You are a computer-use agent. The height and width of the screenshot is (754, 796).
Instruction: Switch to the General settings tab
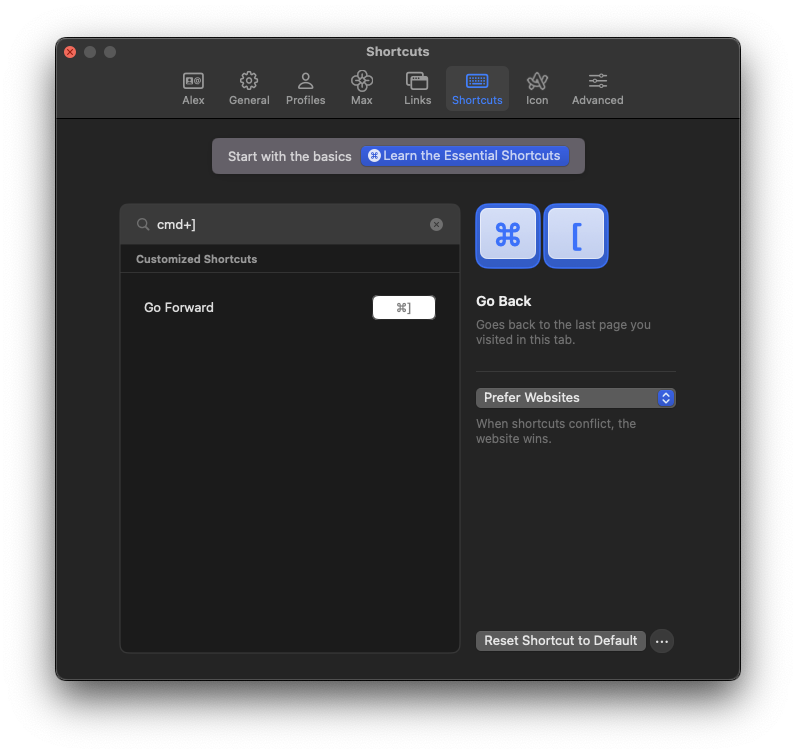point(249,88)
